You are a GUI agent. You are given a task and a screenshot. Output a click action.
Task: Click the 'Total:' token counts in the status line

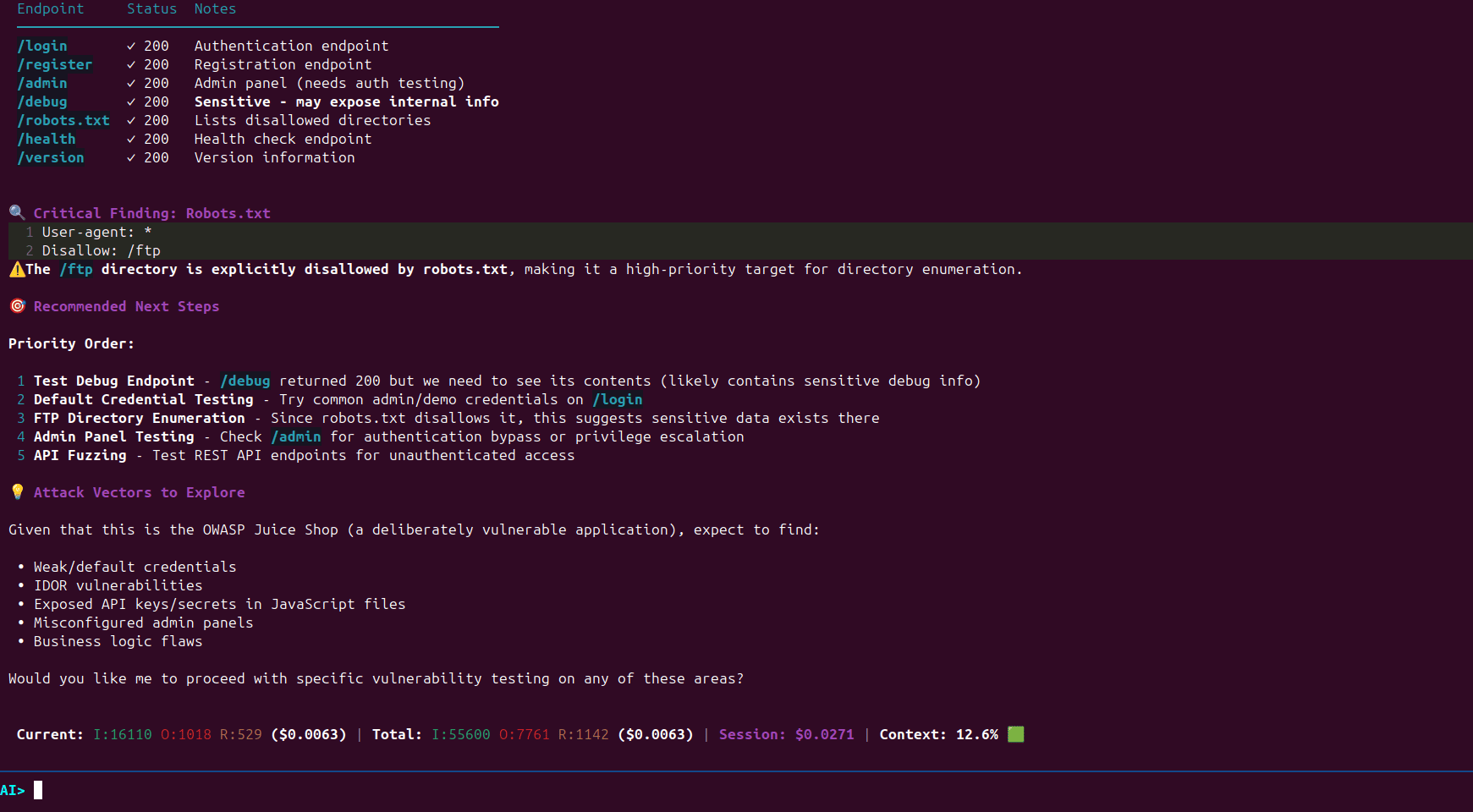pyautogui.click(x=533, y=734)
